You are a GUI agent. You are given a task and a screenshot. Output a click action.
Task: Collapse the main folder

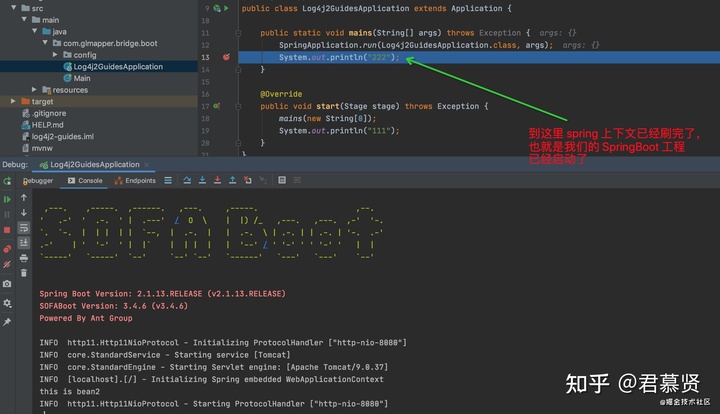tap(24, 19)
